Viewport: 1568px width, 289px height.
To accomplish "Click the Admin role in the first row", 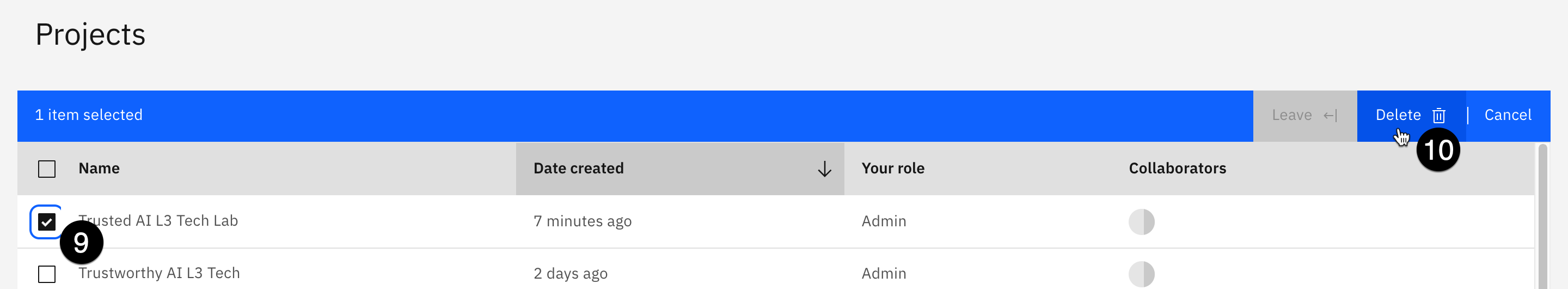I will point(884,221).
